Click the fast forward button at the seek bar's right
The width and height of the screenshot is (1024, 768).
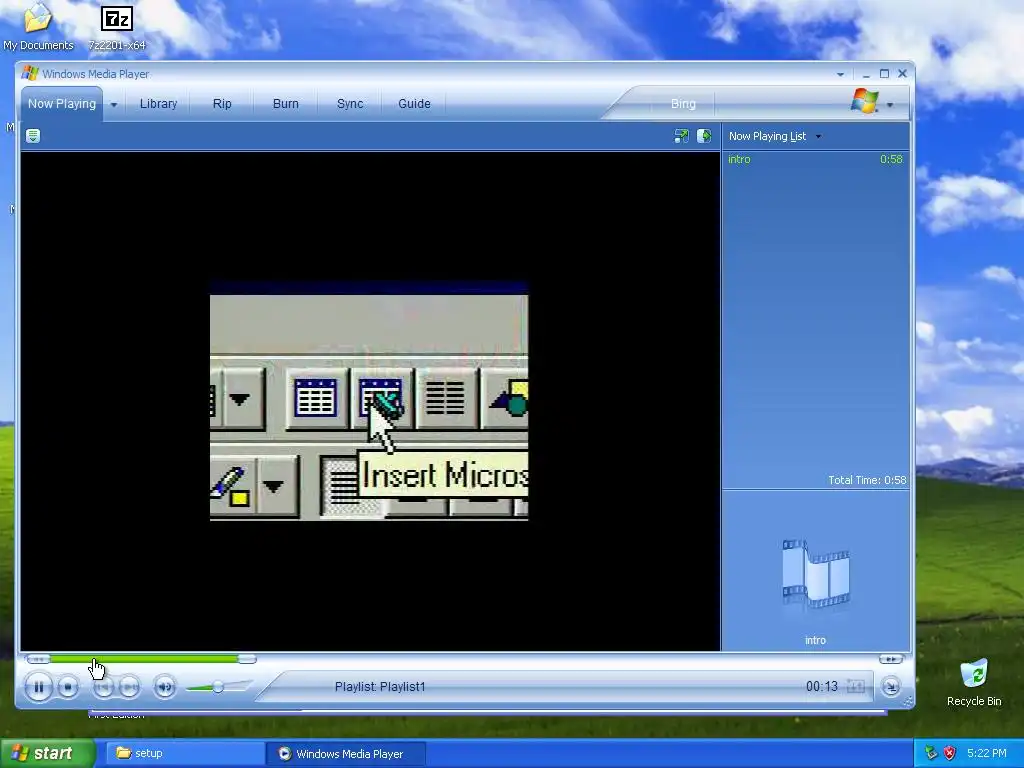coord(891,659)
